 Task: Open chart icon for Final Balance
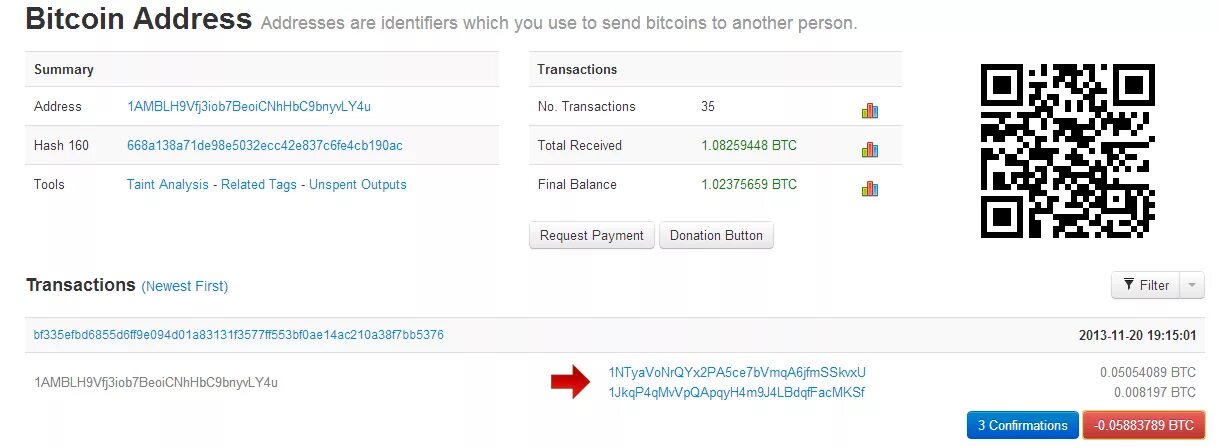tap(869, 188)
